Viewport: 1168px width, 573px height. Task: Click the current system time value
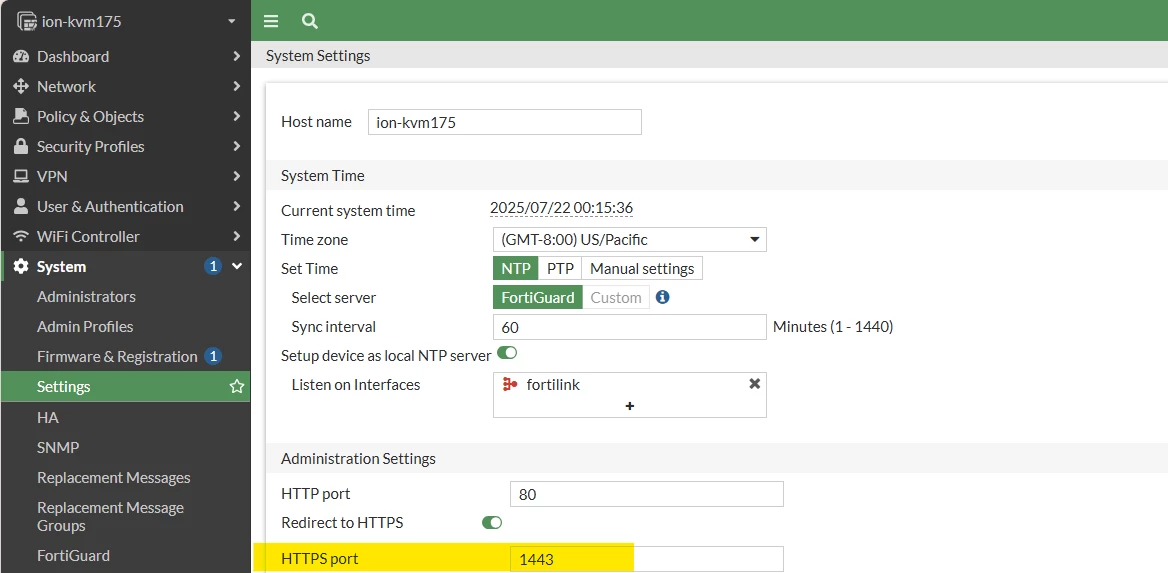click(562, 209)
